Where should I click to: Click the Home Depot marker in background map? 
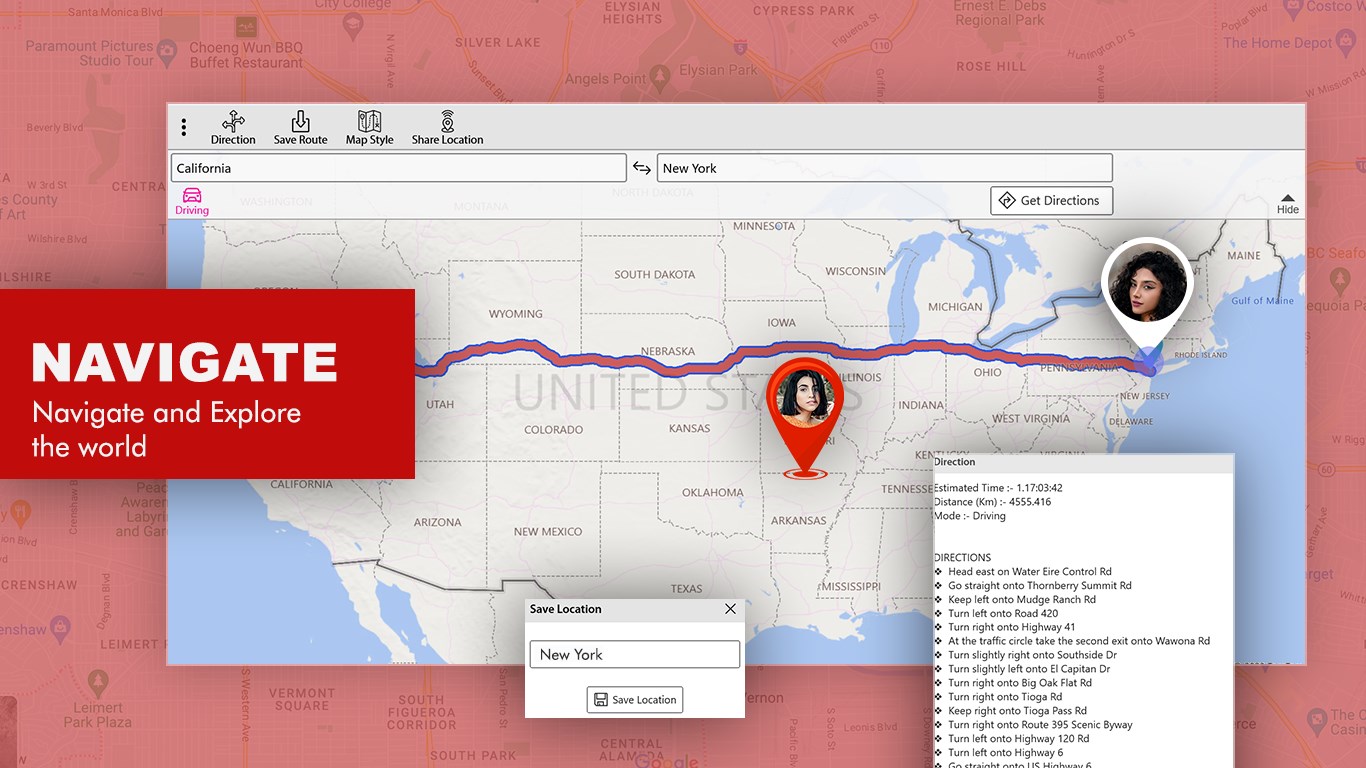(1345, 42)
